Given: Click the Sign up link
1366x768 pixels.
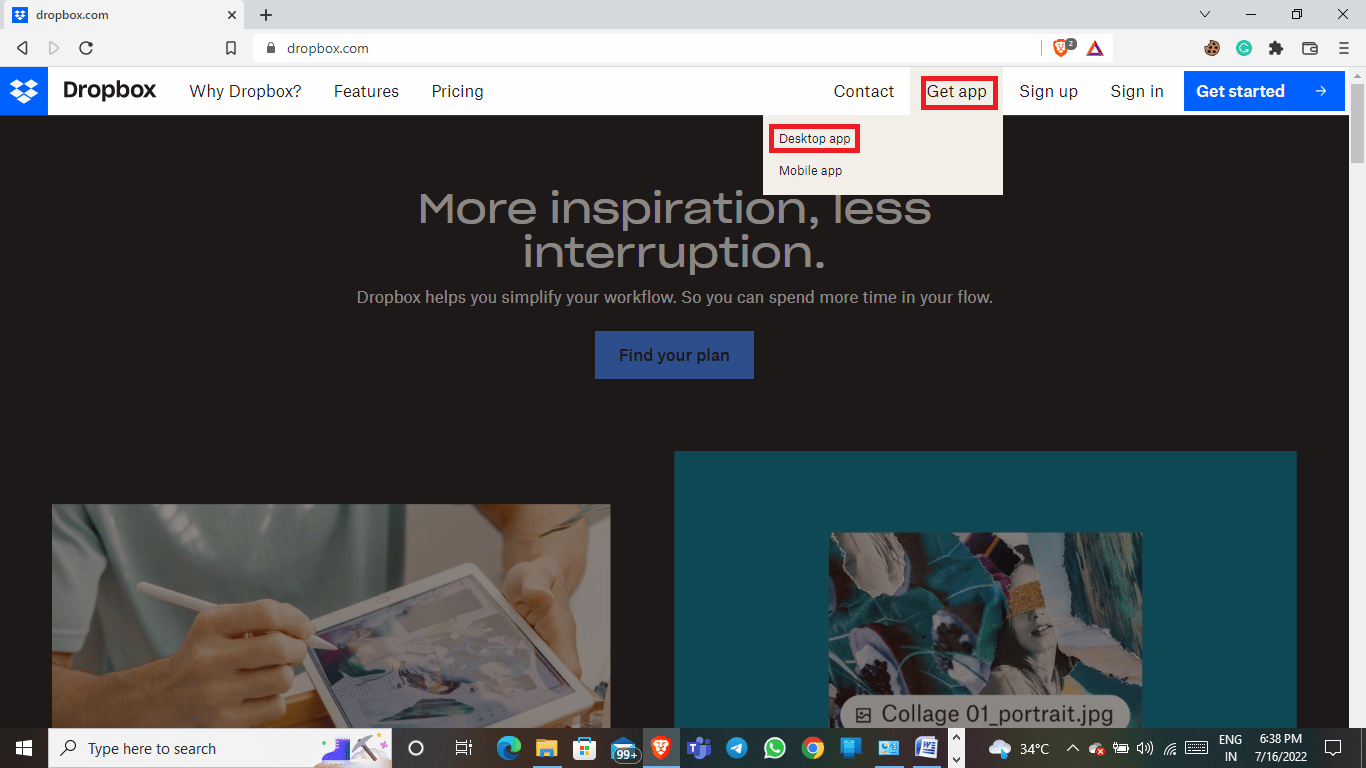Looking at the screenshot, I should 1048,91.
